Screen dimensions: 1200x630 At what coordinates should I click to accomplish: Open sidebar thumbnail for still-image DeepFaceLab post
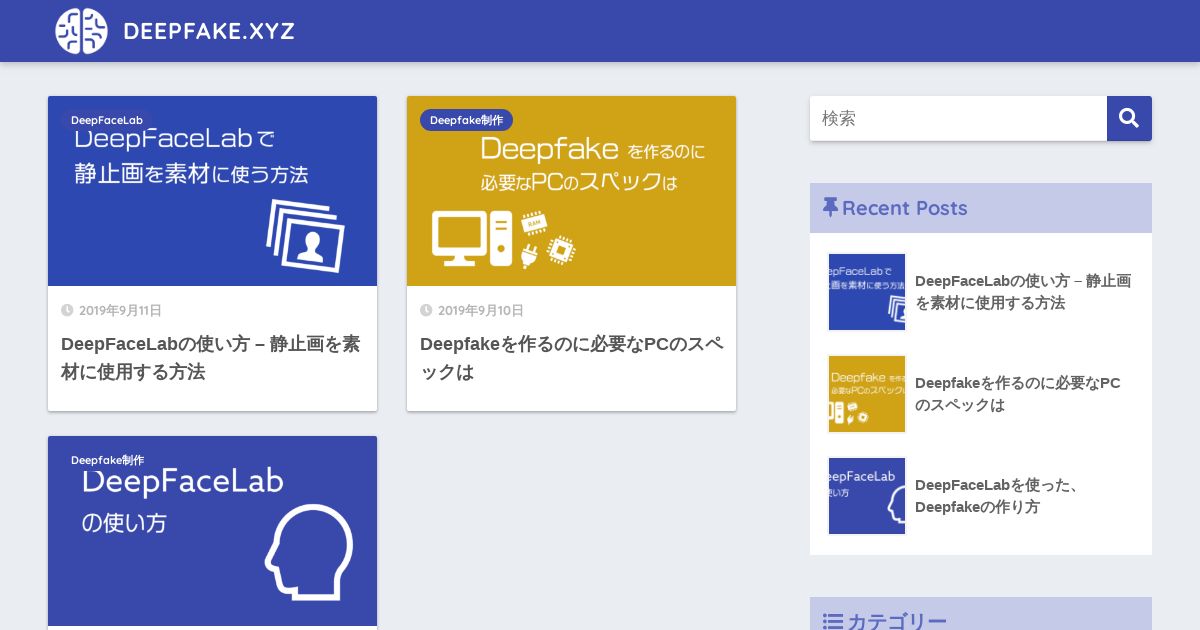tap(867, 292)
